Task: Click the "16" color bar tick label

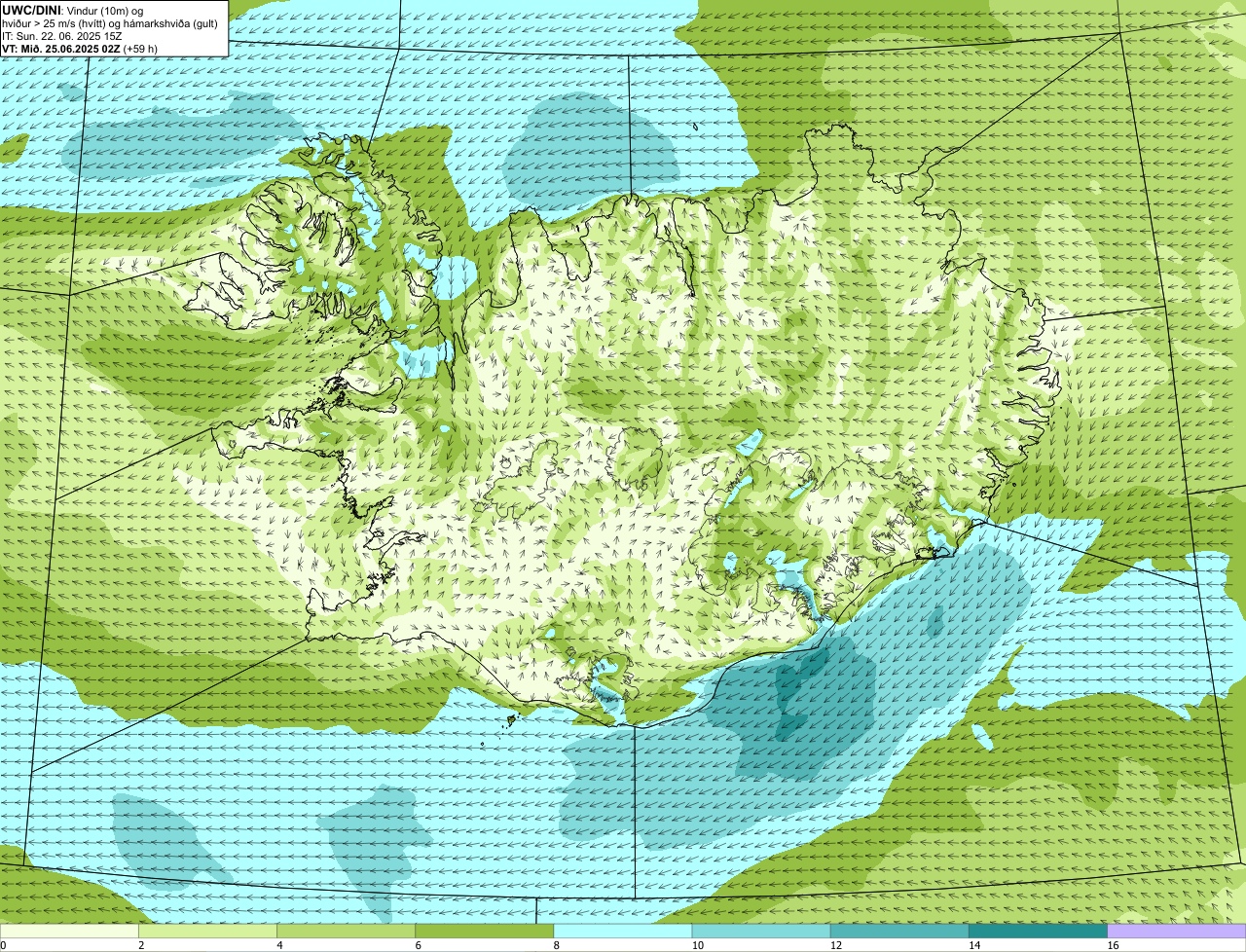Action: tap(1113, 945)
